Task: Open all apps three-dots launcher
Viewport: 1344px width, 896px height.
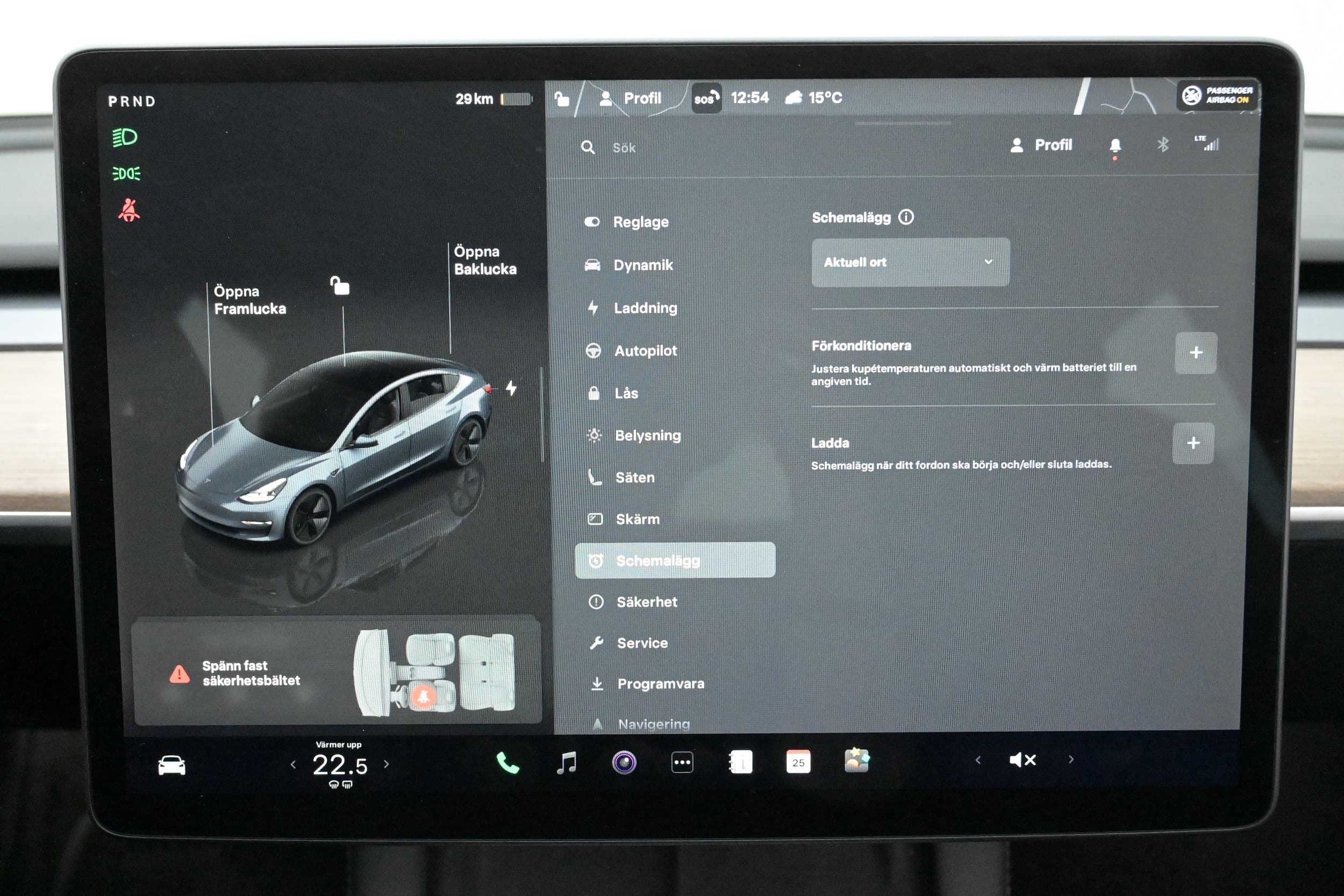Action: coord(682,762)
